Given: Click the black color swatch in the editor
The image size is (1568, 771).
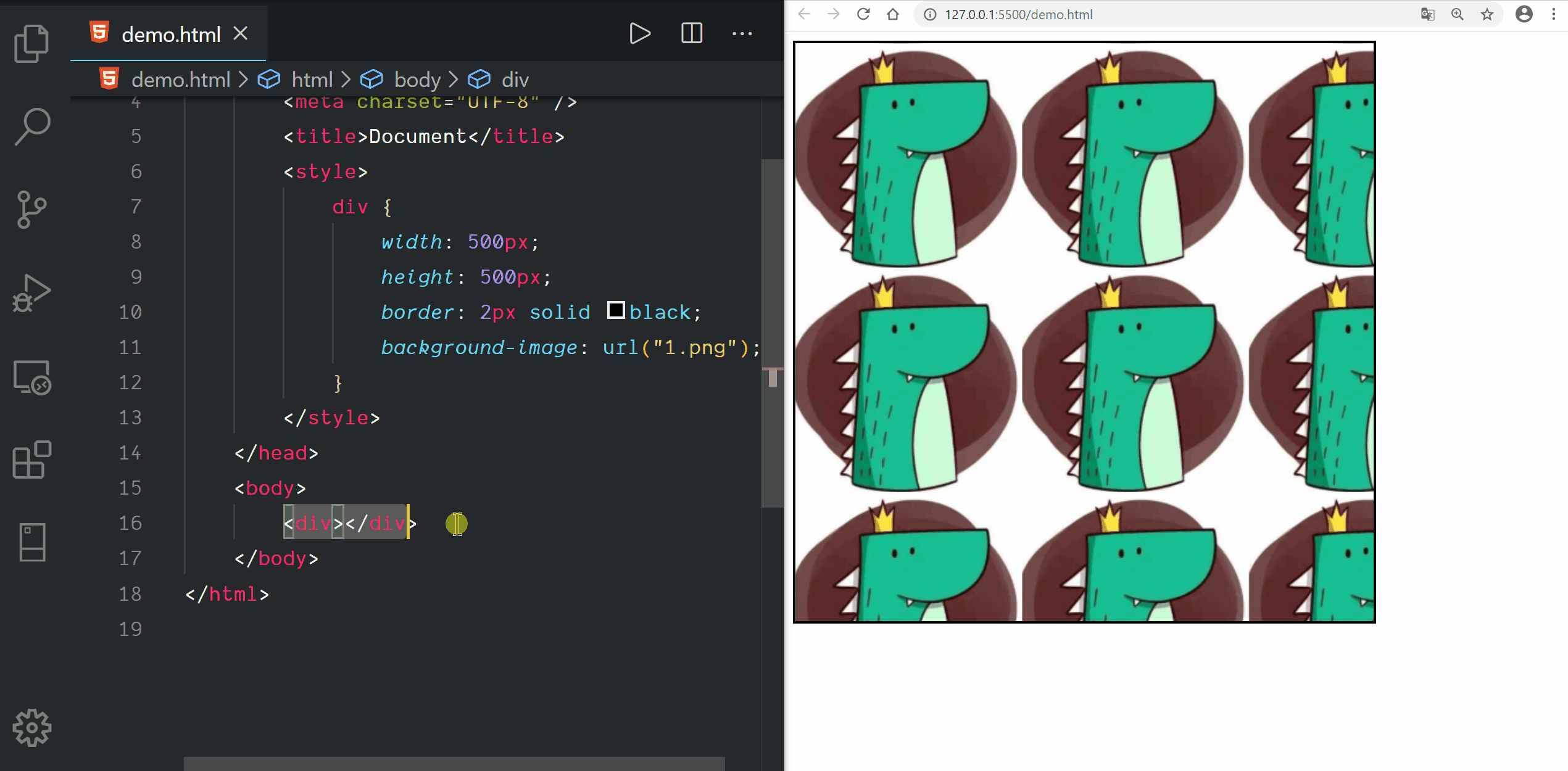Looking at the screenshot, I should click(x=615, y=310).
